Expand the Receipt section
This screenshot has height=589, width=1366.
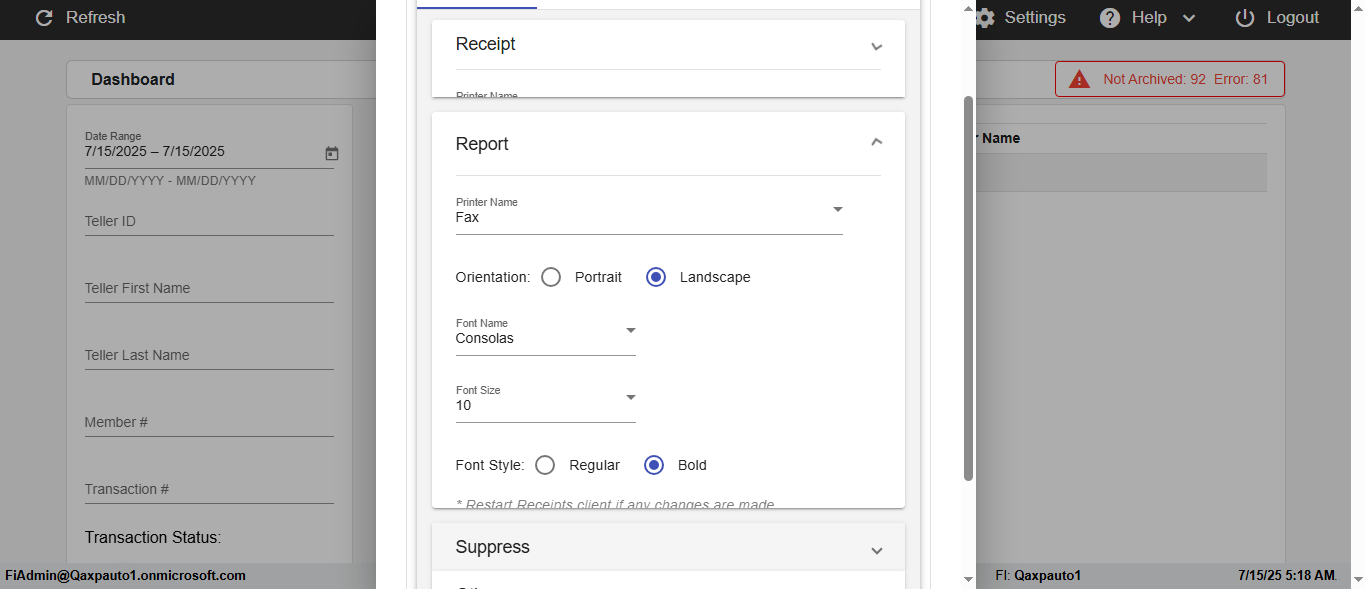click(x=877, y=46)
